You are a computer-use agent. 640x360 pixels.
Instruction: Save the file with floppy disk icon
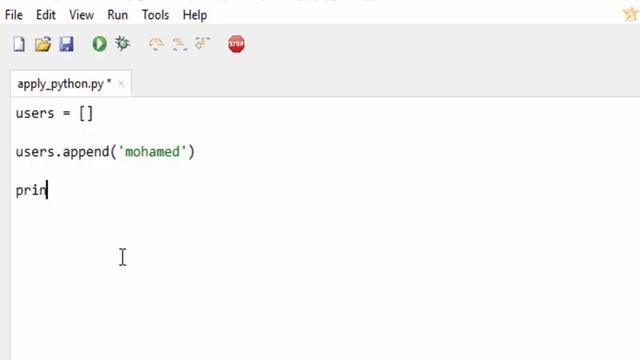67,44
